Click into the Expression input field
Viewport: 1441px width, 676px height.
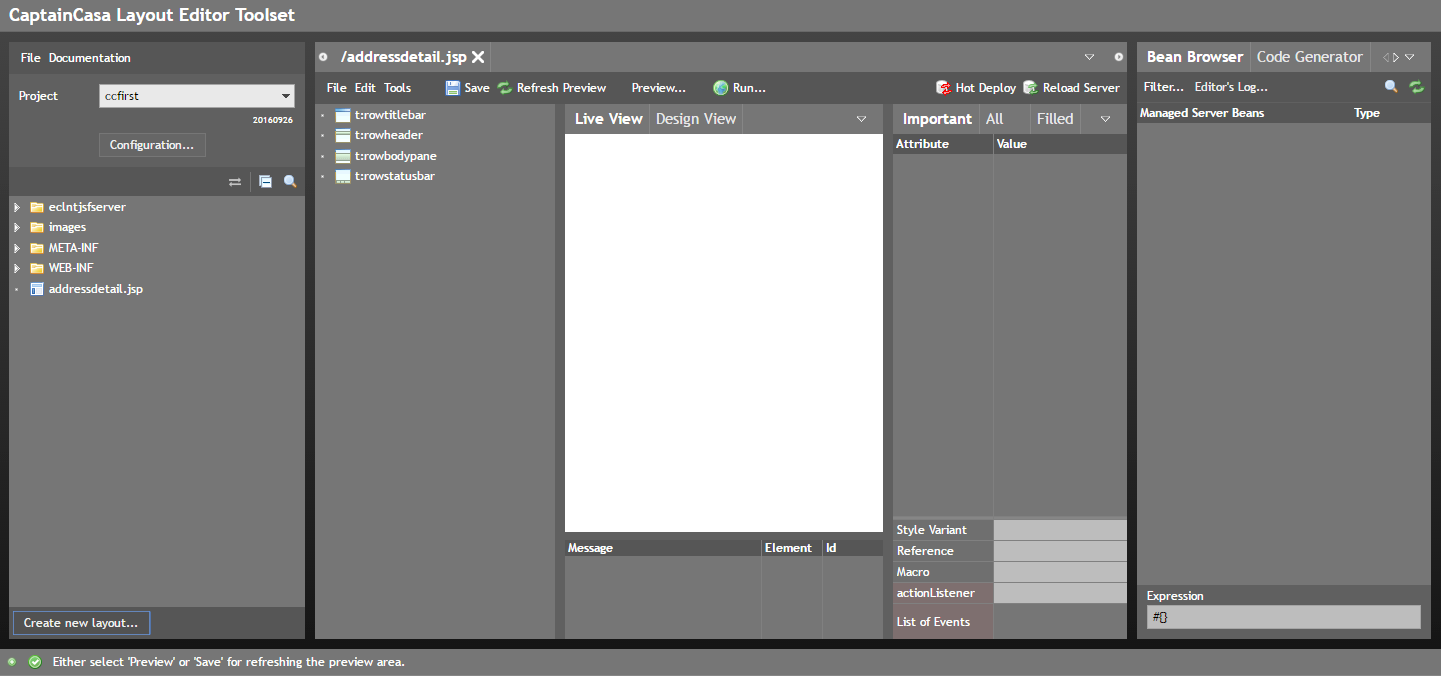click(1283, 618)
